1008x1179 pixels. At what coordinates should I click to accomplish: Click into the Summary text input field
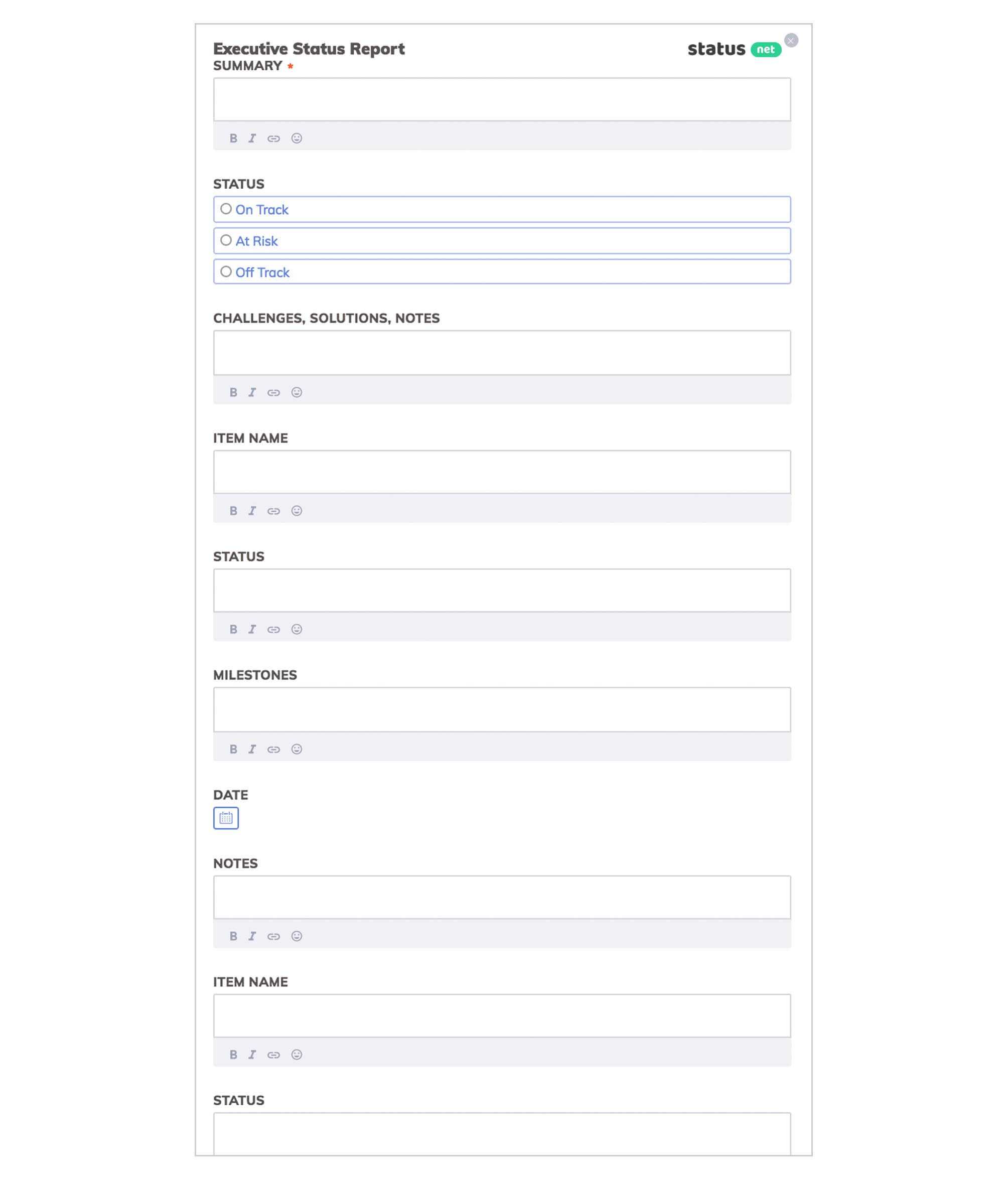502,100
